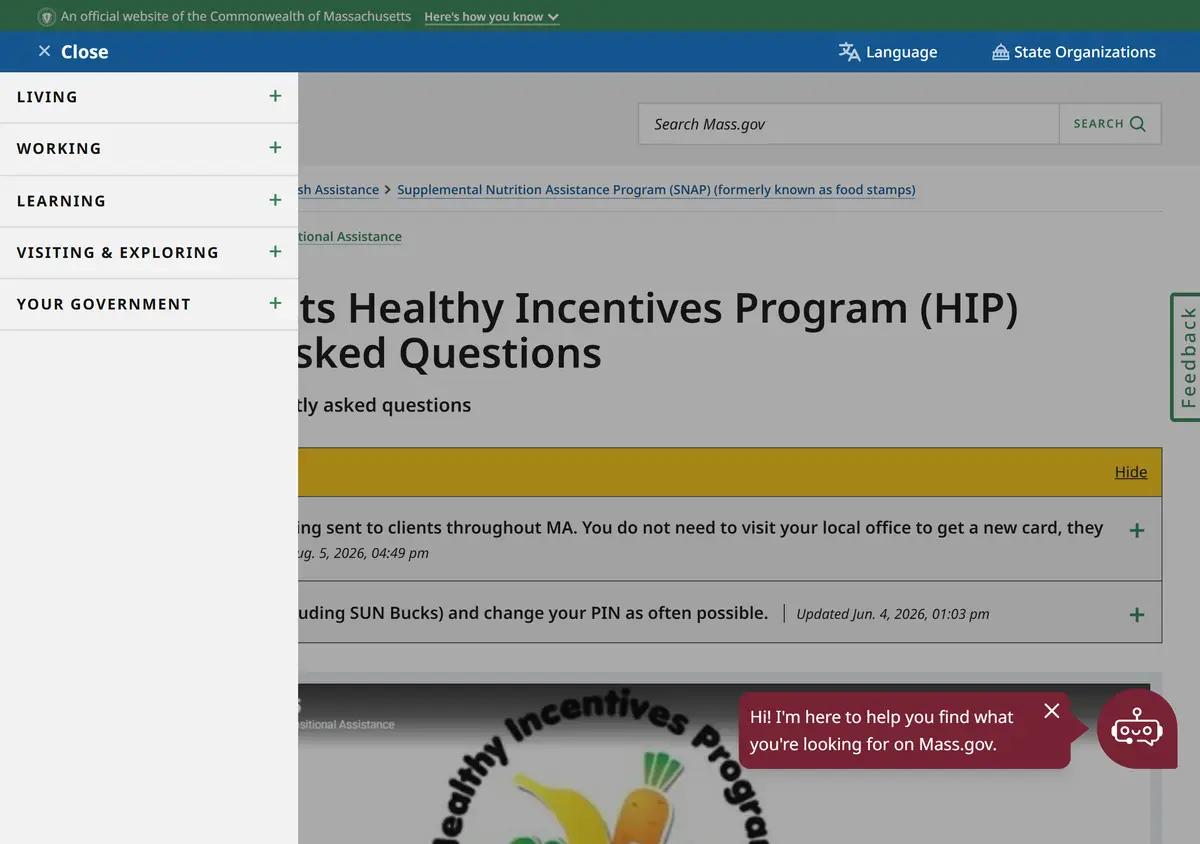Click the Search Mass.gov input field
The height and width of the screenshot is (844, 1200).
click(x=849, y=124)
